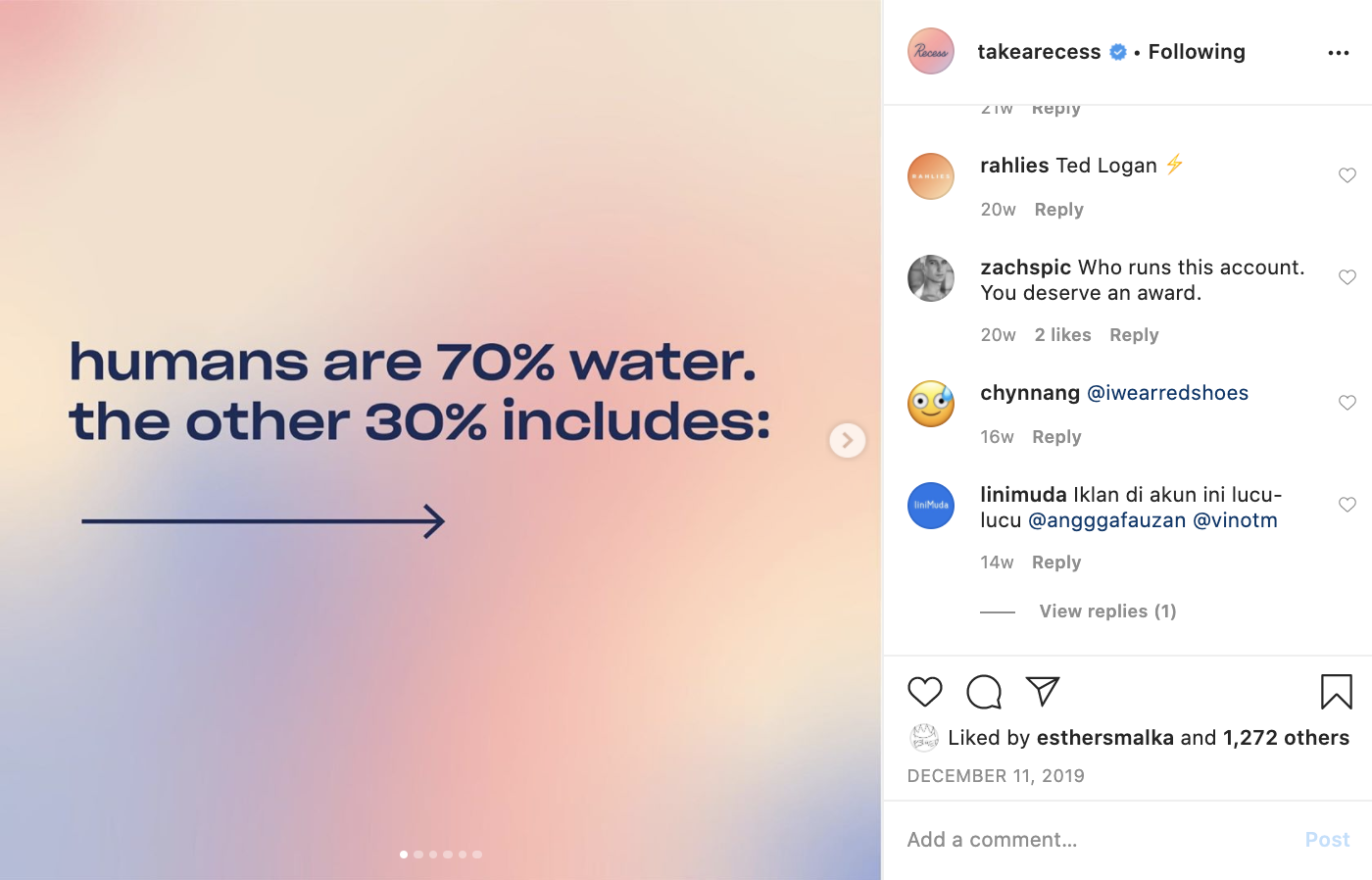Save the post with the bookmark icon
Screen dimensions: 1372x880
coord(1336,692)
